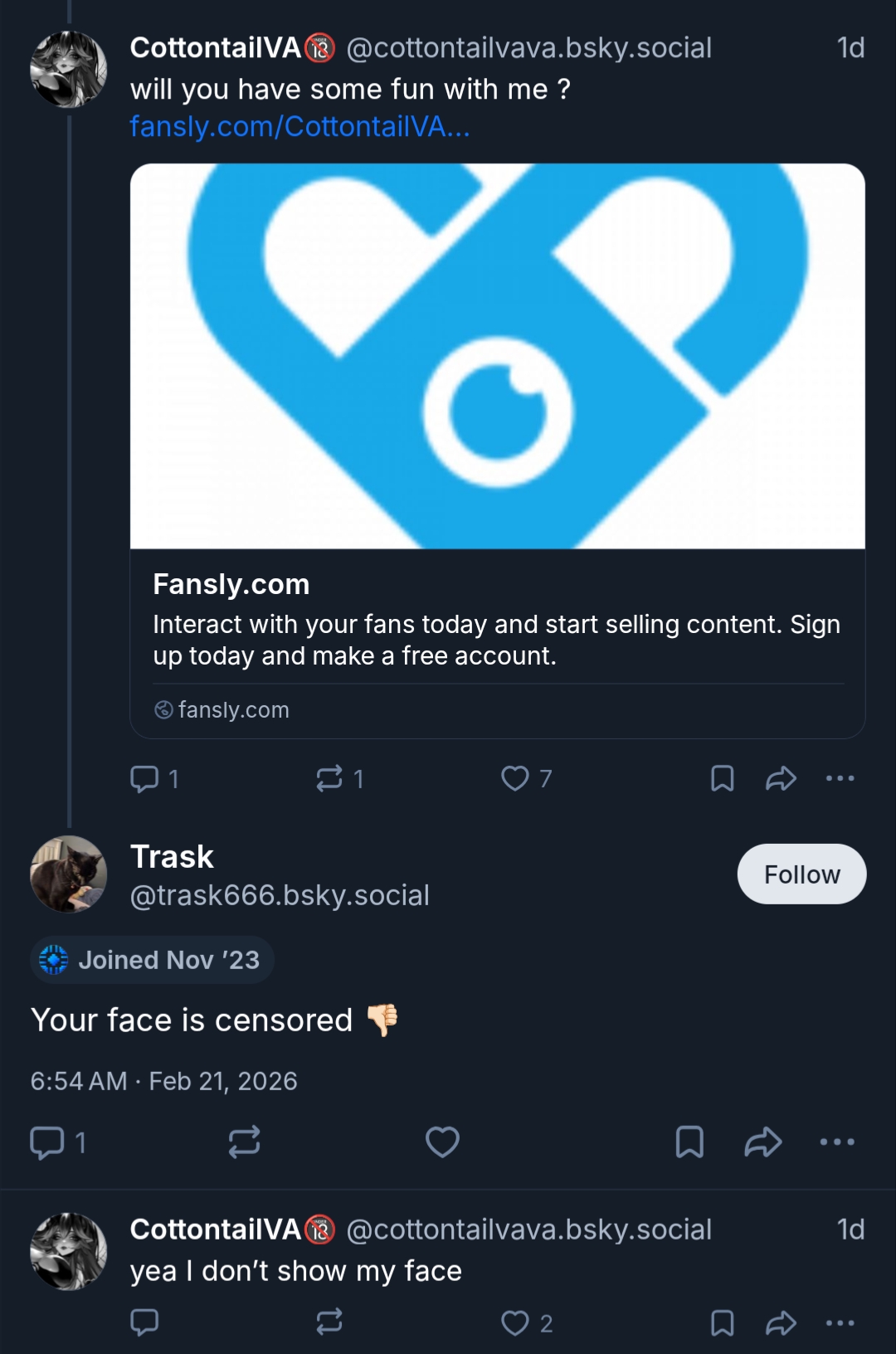896x1354 pixels.
Task: Open Trask's profile avatar
Action: pos(69,874)
